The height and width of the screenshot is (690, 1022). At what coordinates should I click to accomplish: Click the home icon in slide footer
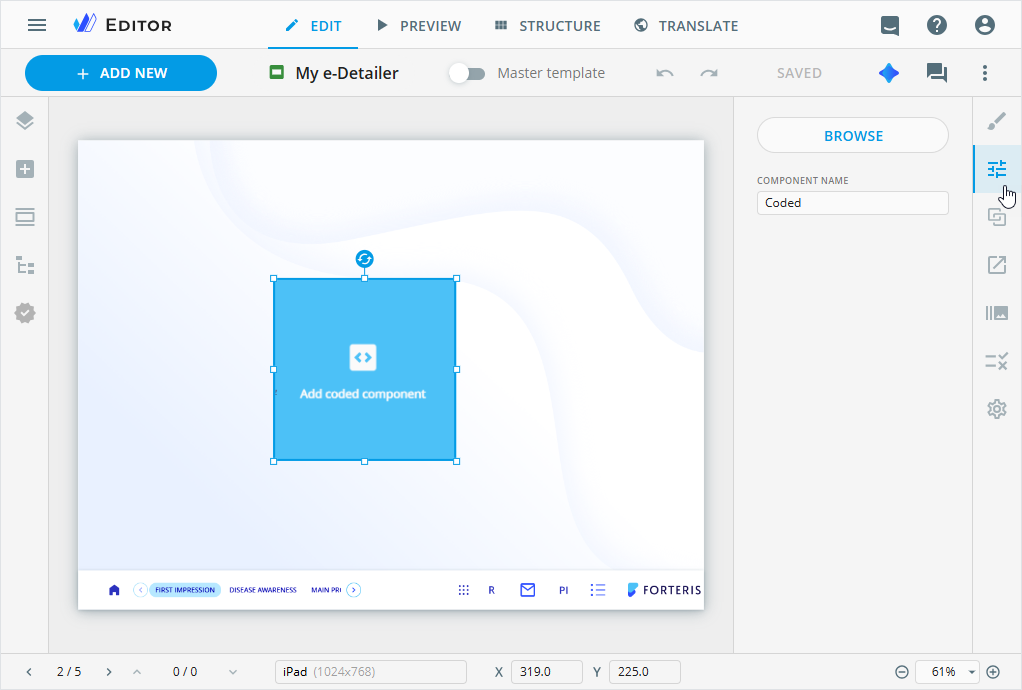click(x=114, y=590)
